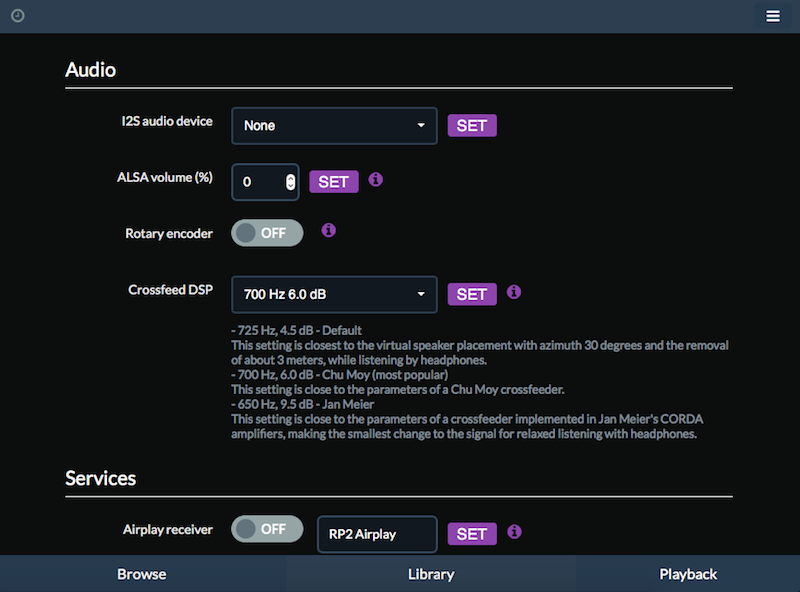This screenshot has height=592, width=800.
Task: Toggle the Rotary encoder switch
Action: coord(267,233)
